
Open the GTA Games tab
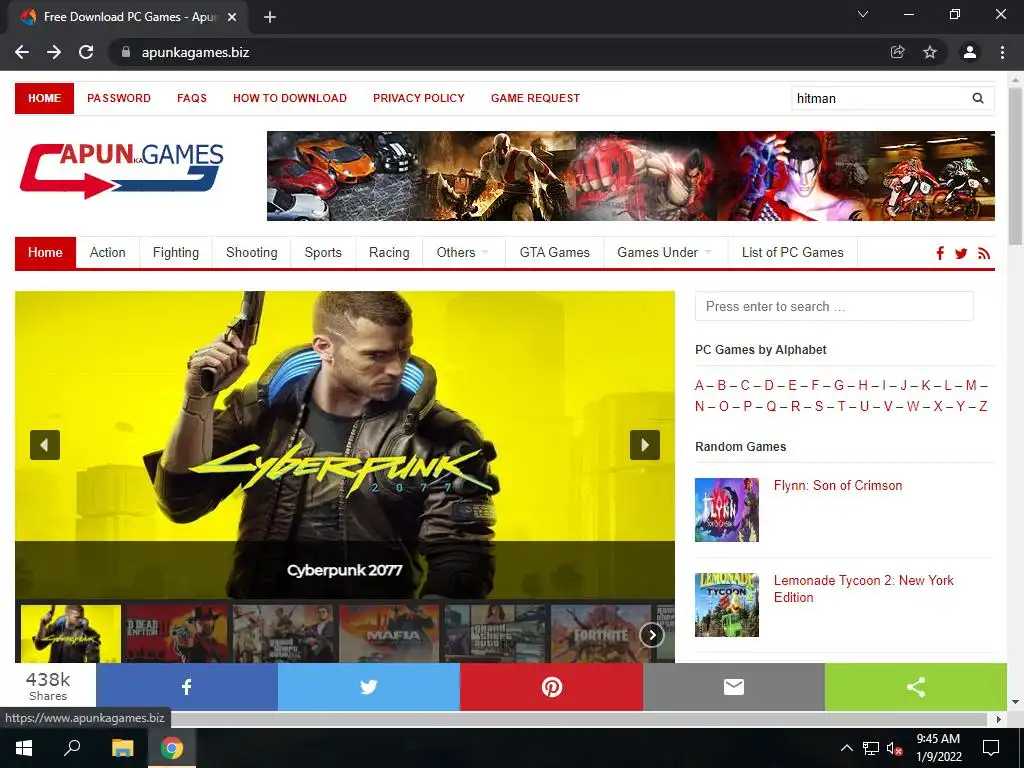click(x=554, y=253)
